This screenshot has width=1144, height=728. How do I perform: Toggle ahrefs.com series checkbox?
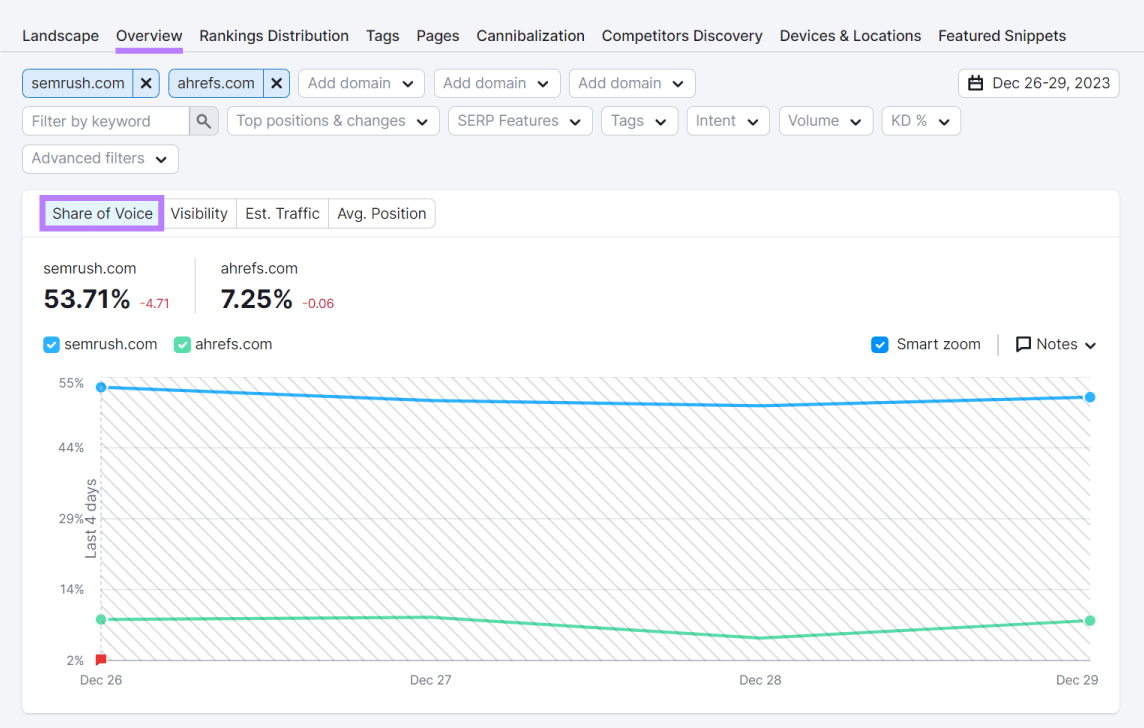click(182, 344)
